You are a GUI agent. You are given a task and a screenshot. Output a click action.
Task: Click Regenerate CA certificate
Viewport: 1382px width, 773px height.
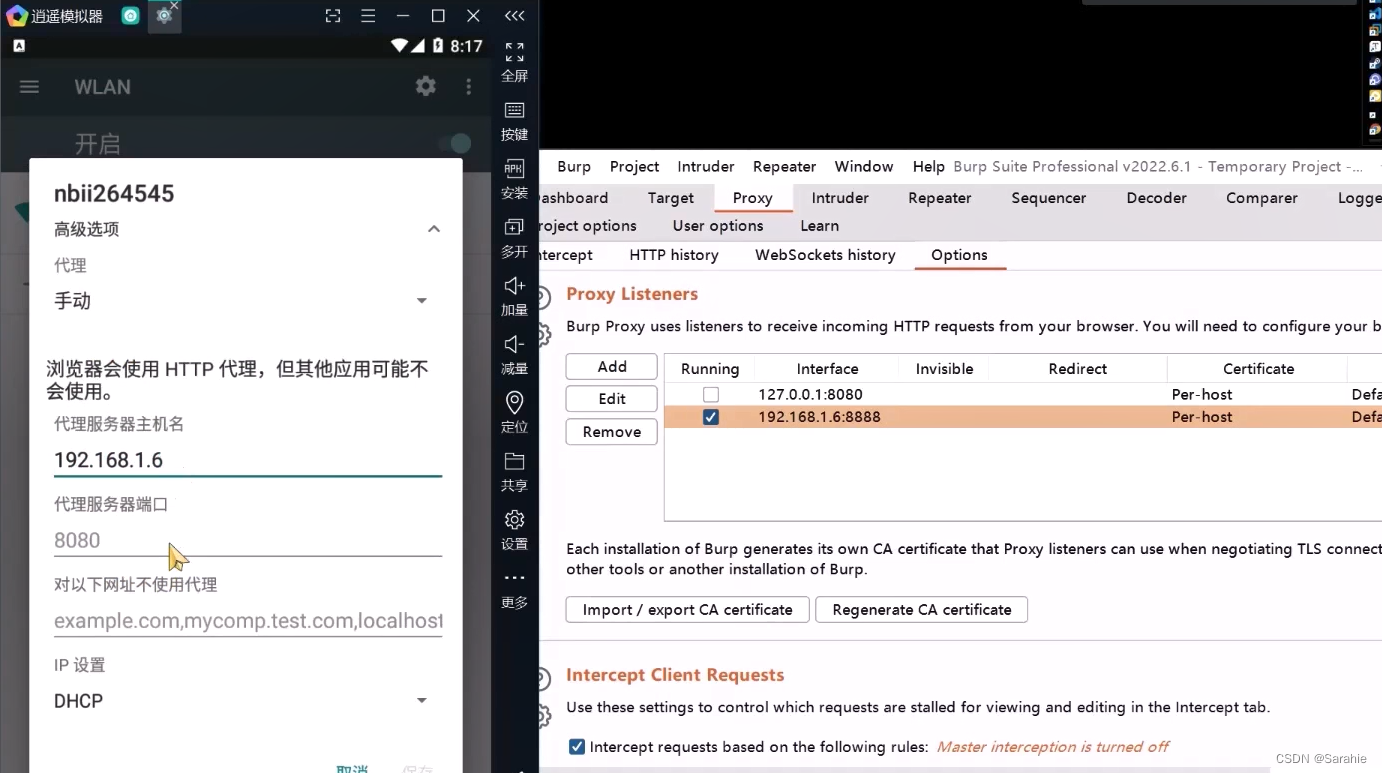point(921,610)
